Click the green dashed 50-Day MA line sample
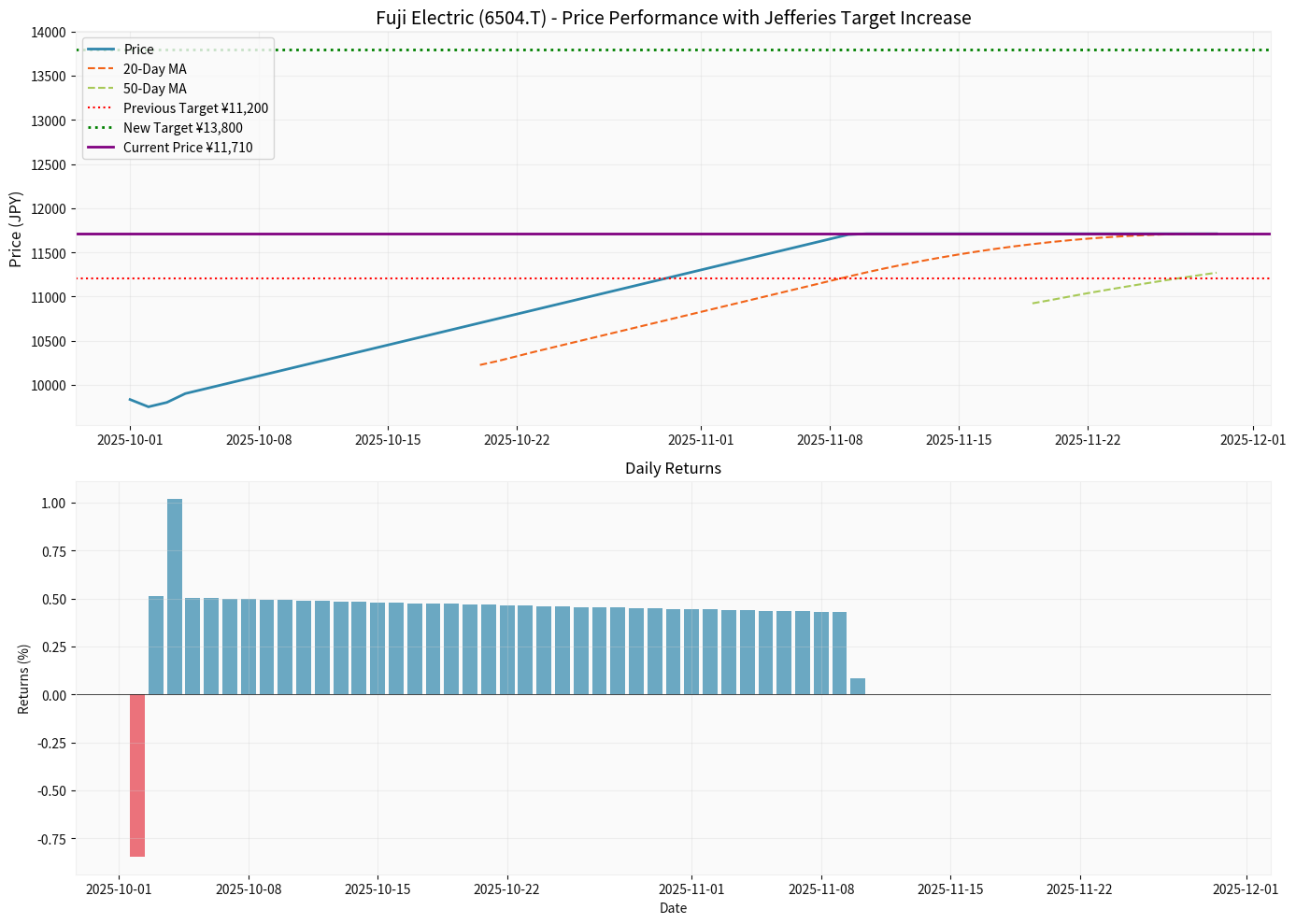Screen dimensions: 1296x924 (x=99, y=88)
